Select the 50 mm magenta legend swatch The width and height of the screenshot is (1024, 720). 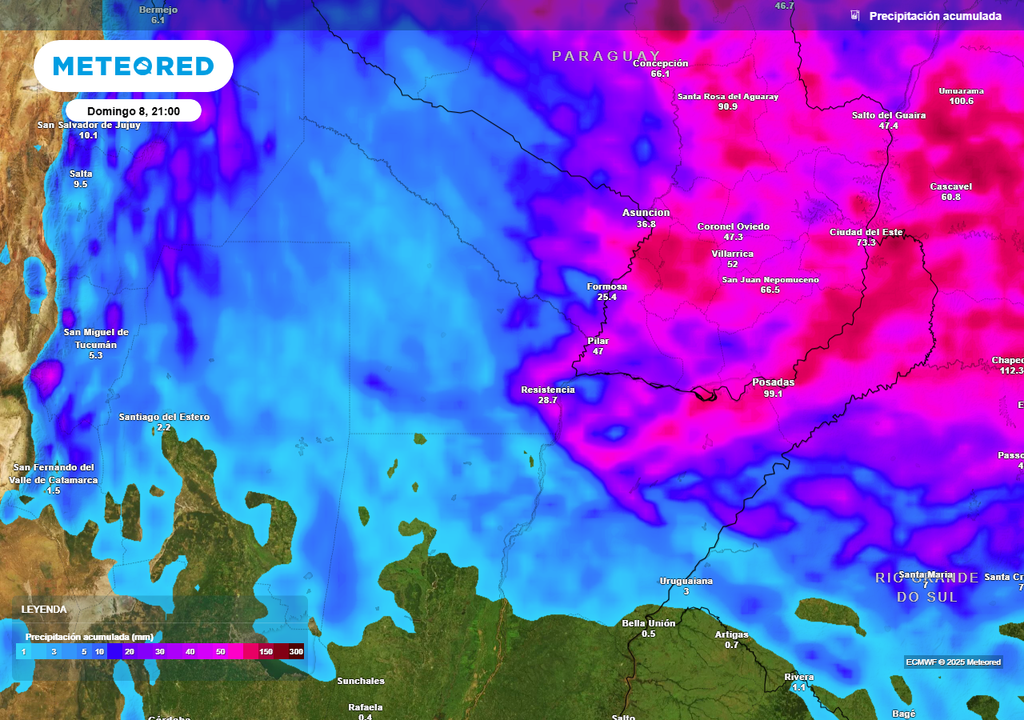click(x=221, y=650)
